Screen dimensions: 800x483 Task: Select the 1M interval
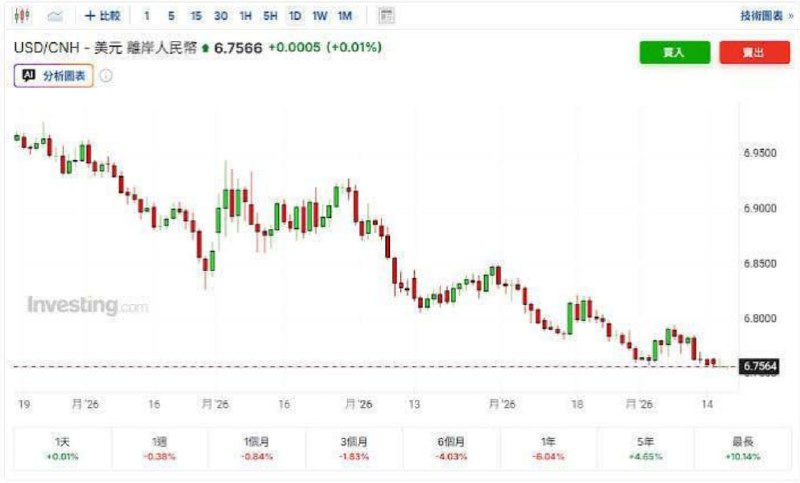pos(345,16)
